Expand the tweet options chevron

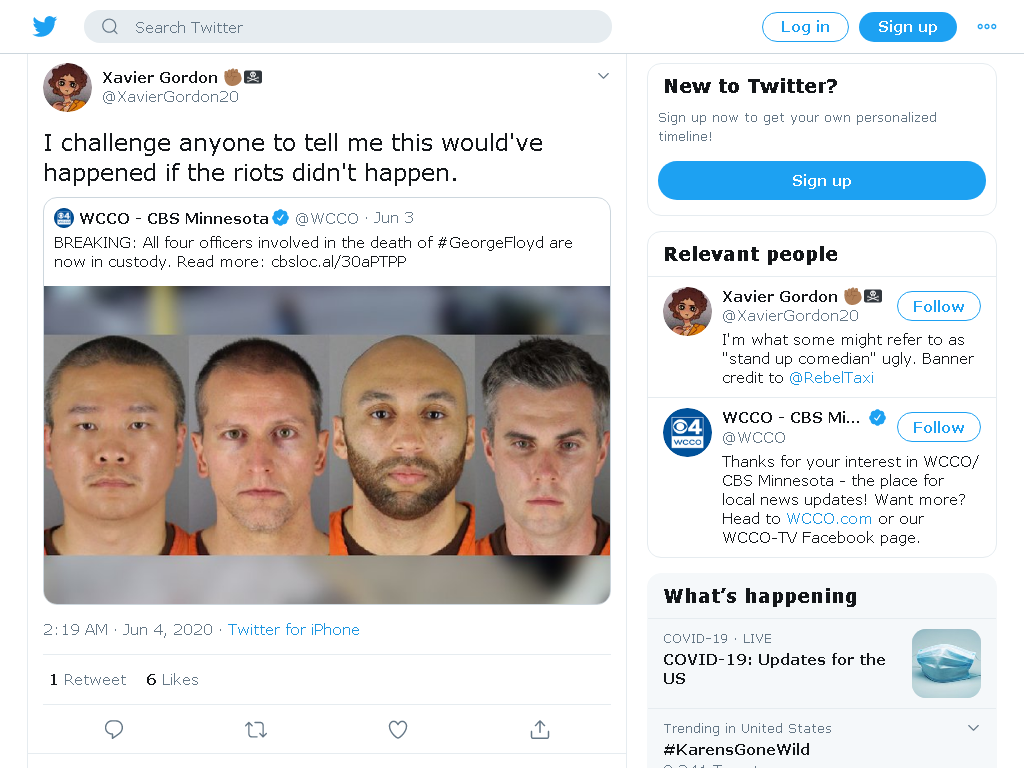click(x=603, y=76)
